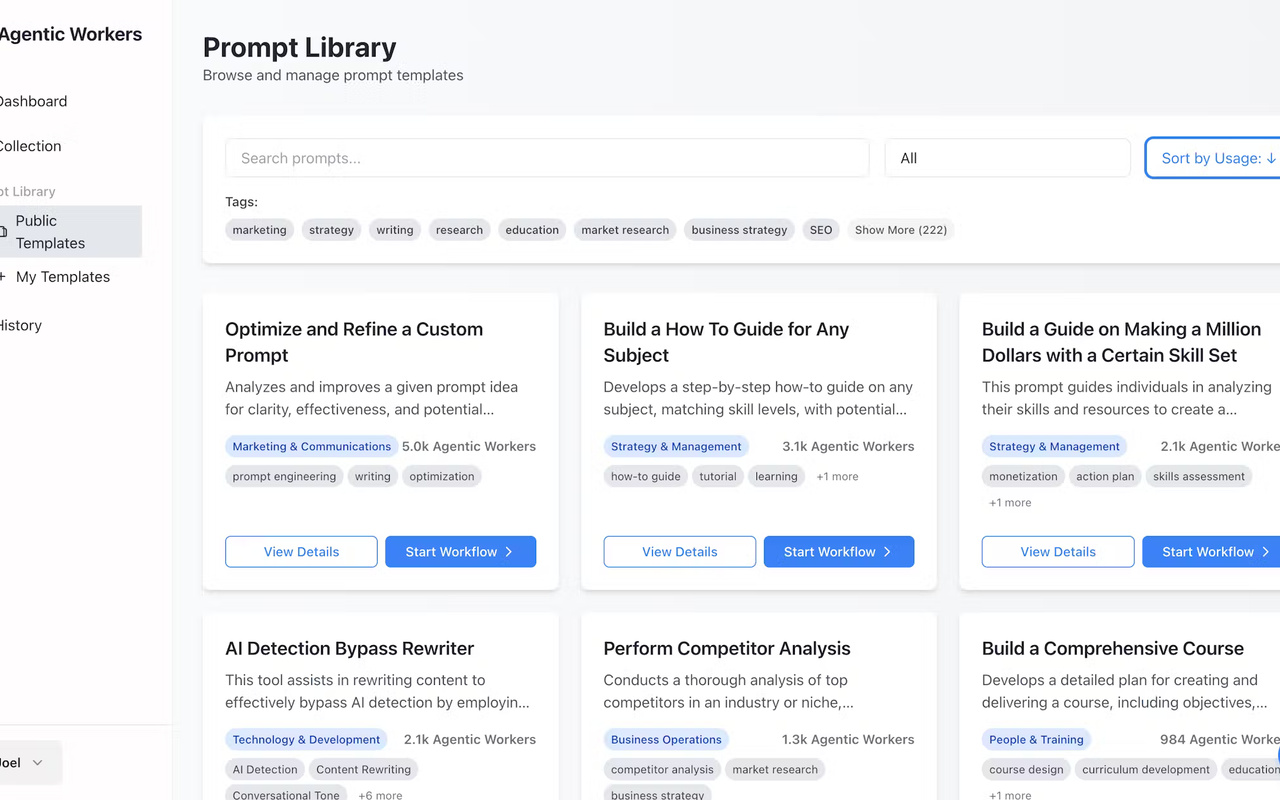Show More tags (222)
1280x800 pixels.
[x=900, y=230]
